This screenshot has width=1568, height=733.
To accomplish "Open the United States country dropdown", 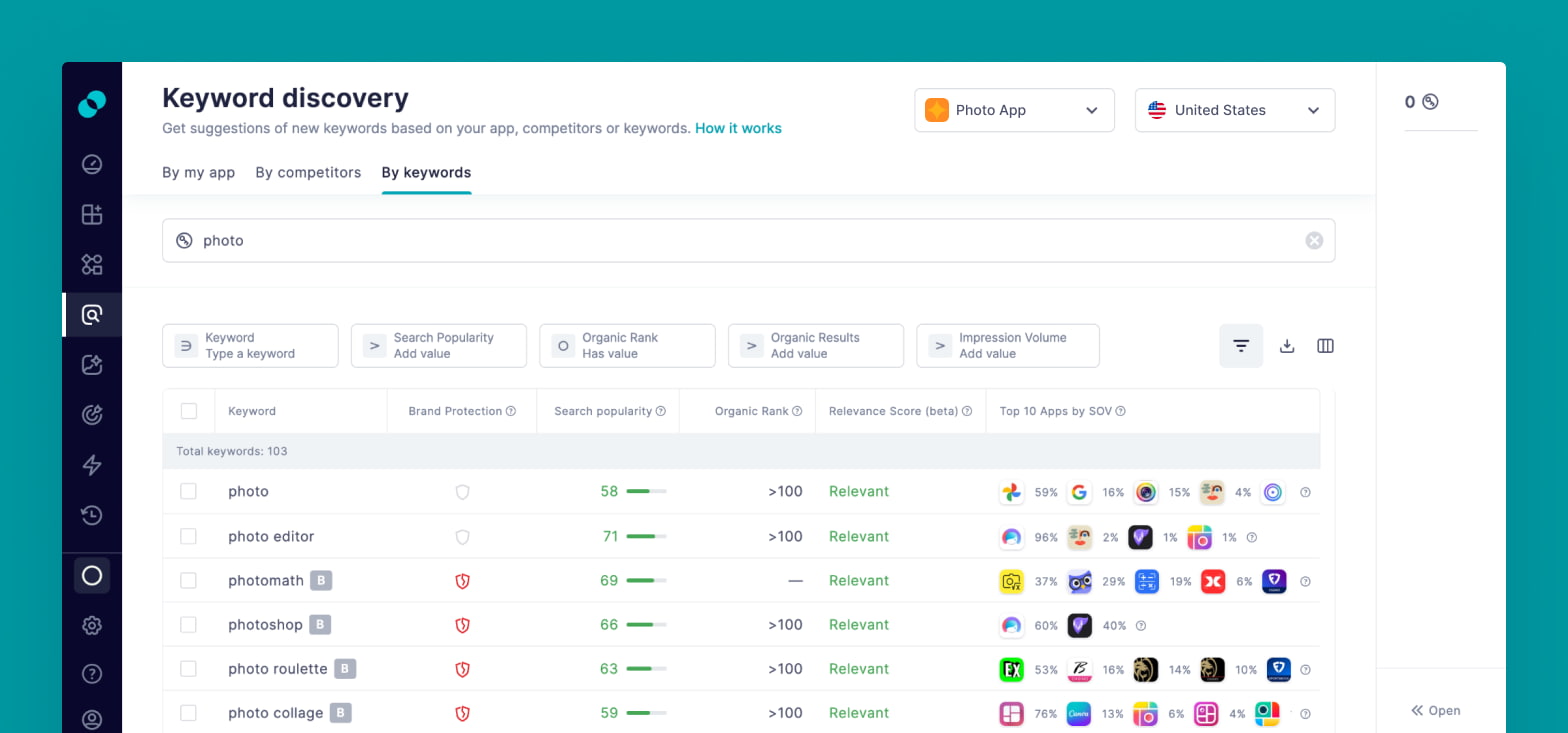I will (x=1234, y=110).
